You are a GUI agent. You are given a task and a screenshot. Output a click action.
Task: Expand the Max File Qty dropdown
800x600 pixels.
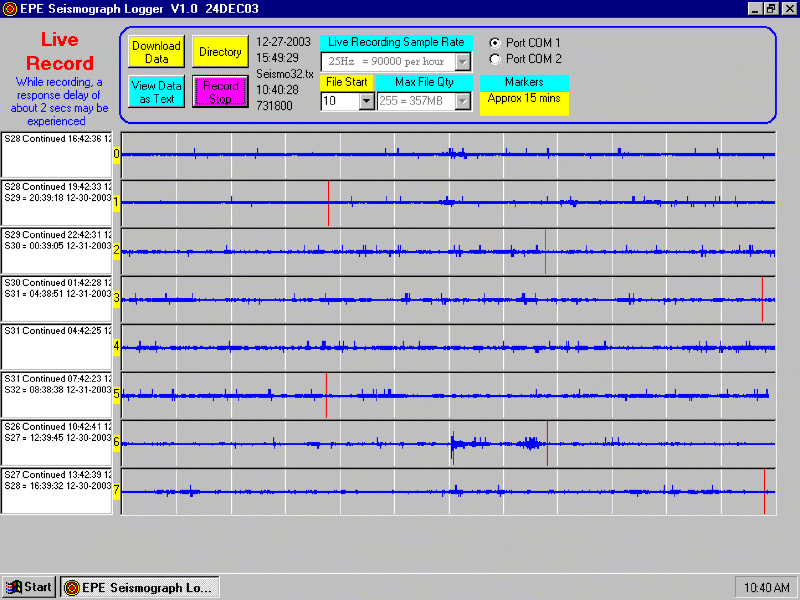[x=462, y=101]
